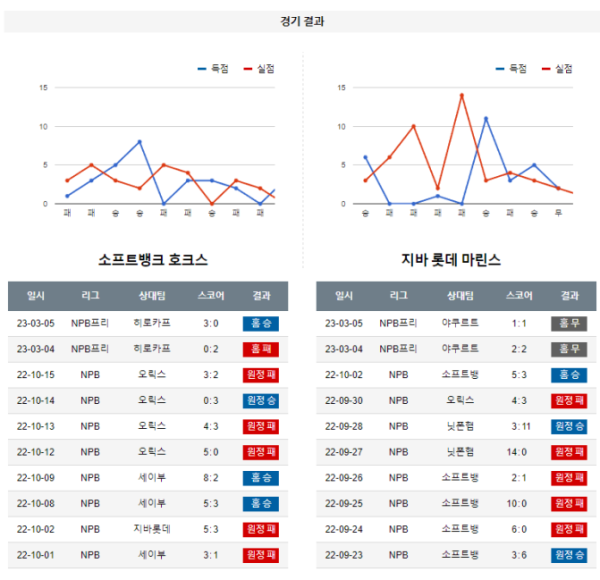
Task: Sort SoftBank table by 리그 header
Action: click(90, 296)
